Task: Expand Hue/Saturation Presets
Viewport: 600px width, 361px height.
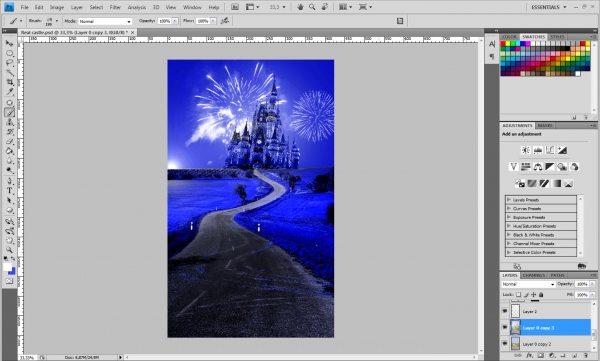Action: pos(509,226)
